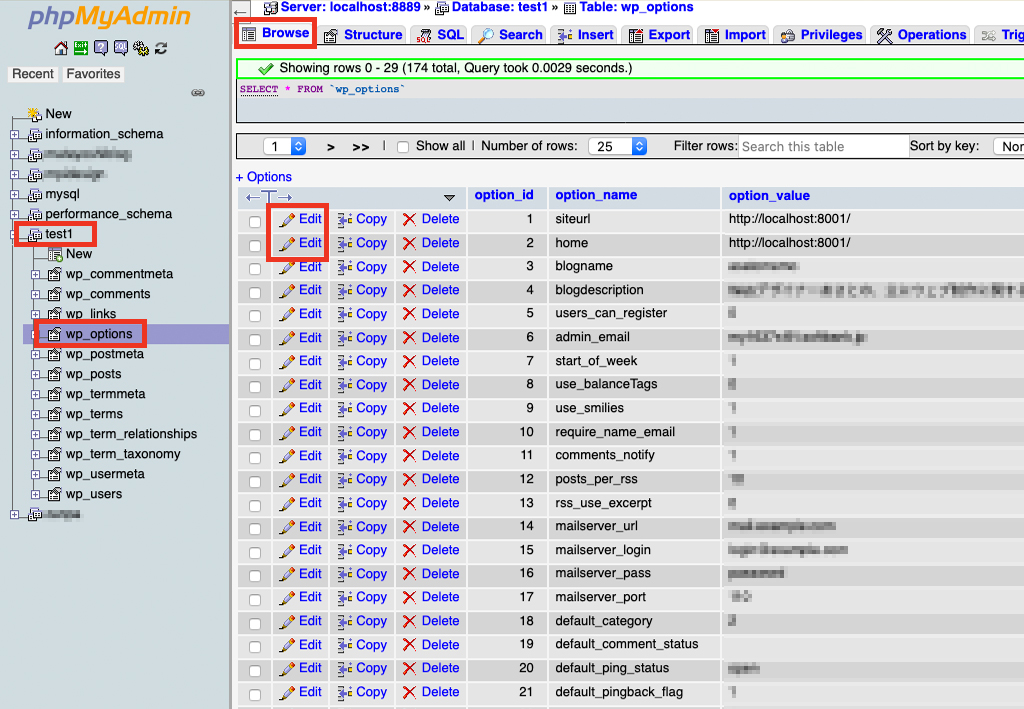Open navigation panel settings gear icon
Screen dimensions: 1024x709
pos(140,48)
